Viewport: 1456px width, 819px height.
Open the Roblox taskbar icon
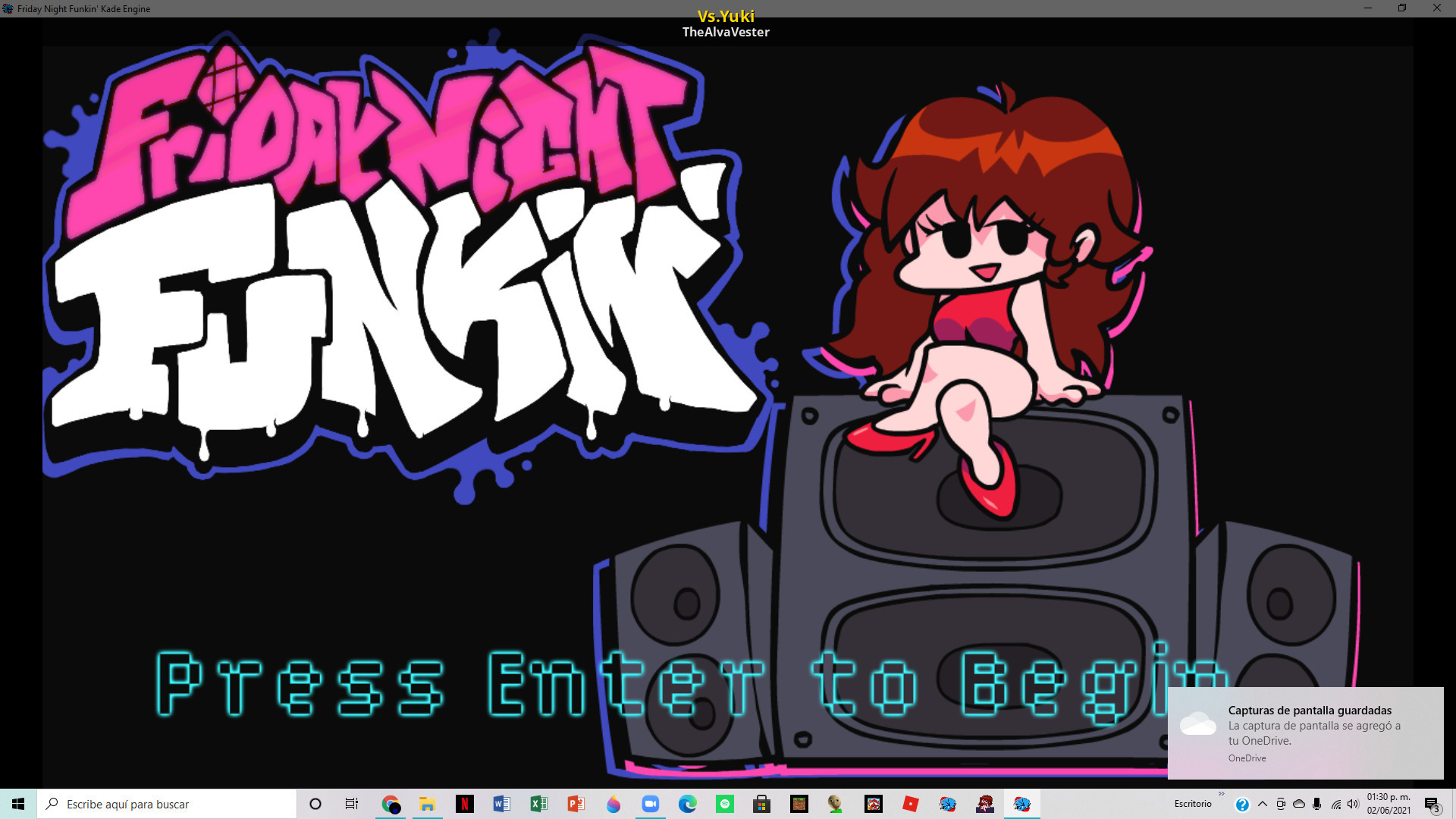click(x=911, y=804)
